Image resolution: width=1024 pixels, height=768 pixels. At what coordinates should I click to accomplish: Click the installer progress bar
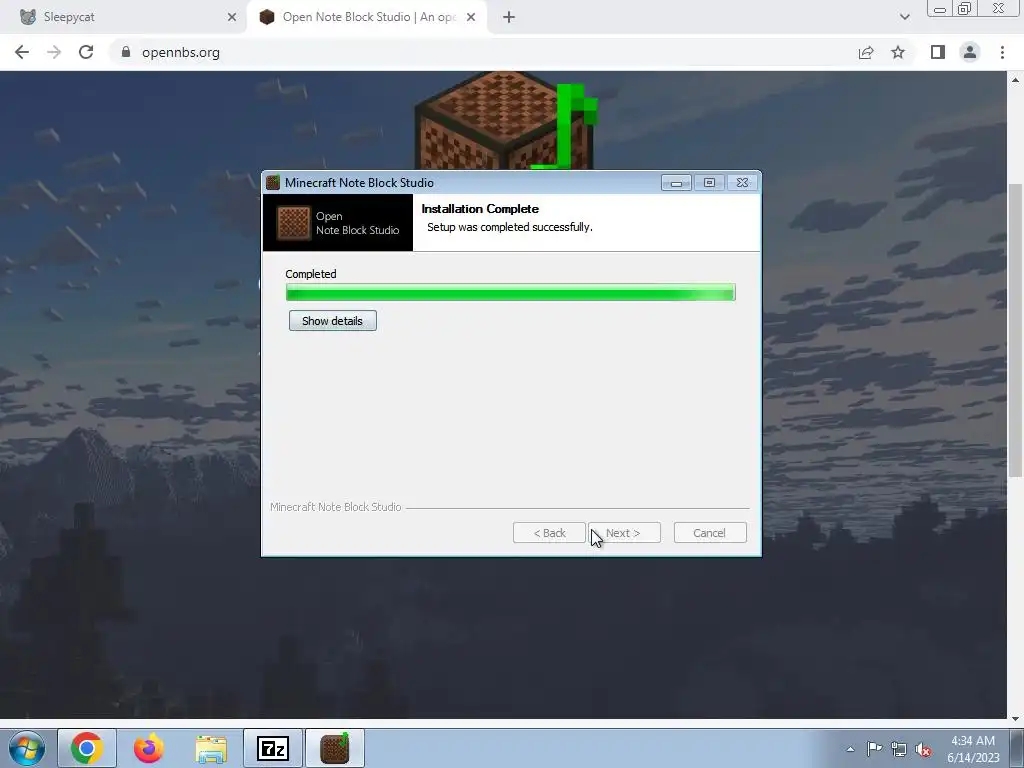pos(511,293)
